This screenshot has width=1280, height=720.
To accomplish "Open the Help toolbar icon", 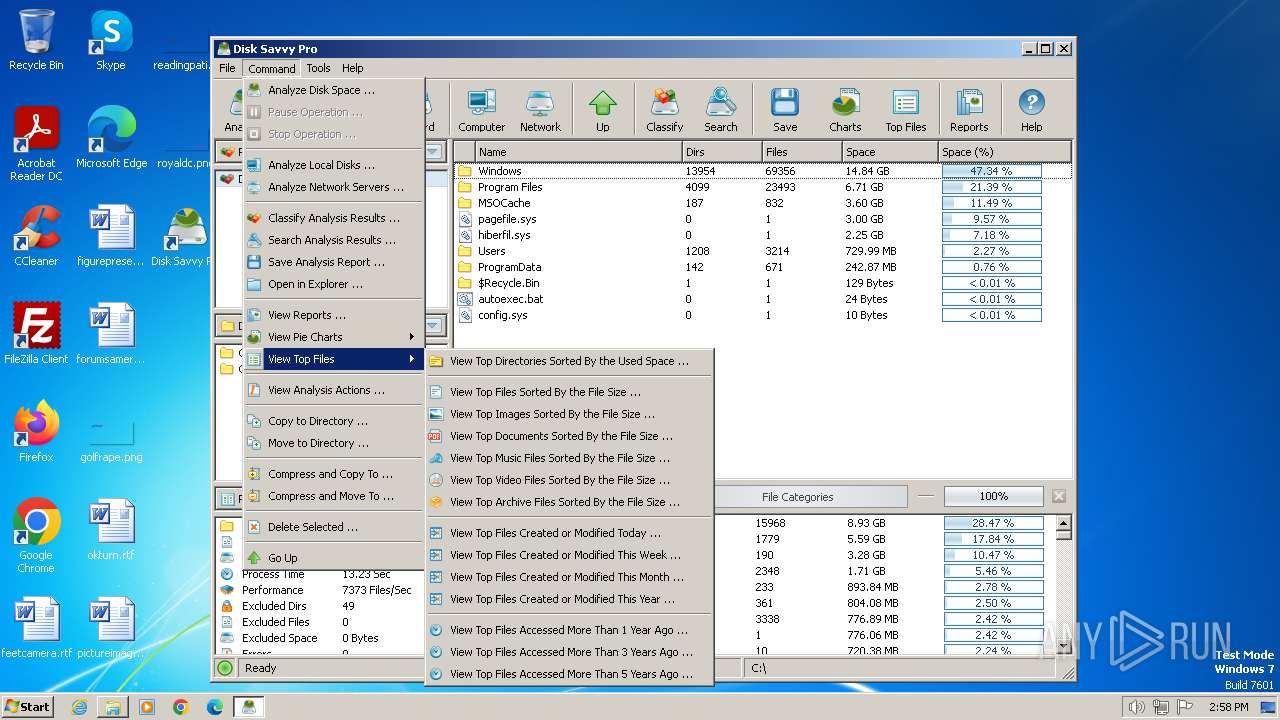I will [x=1031, y=110].
